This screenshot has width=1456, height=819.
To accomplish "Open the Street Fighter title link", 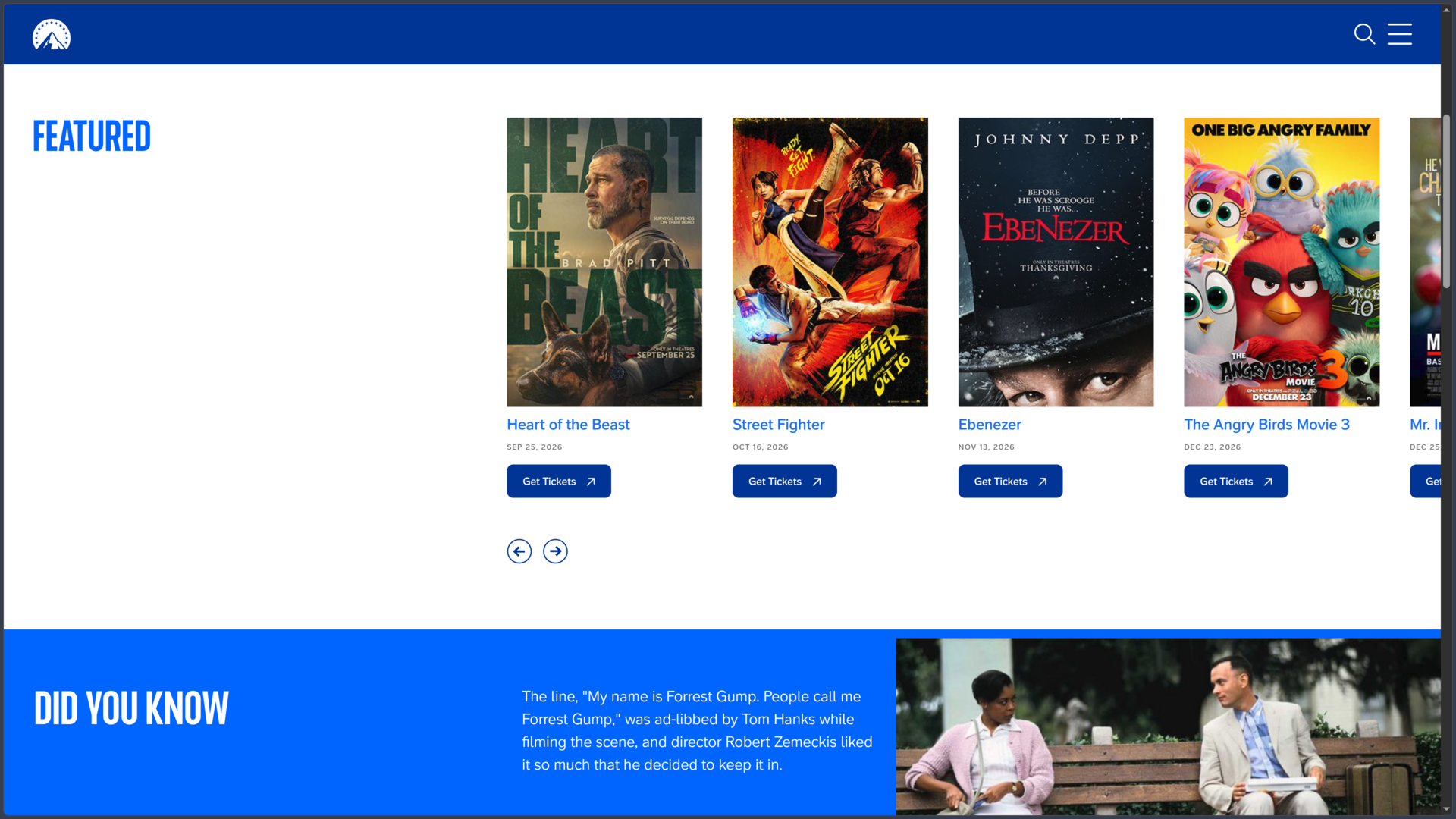I will pos(779,425).
